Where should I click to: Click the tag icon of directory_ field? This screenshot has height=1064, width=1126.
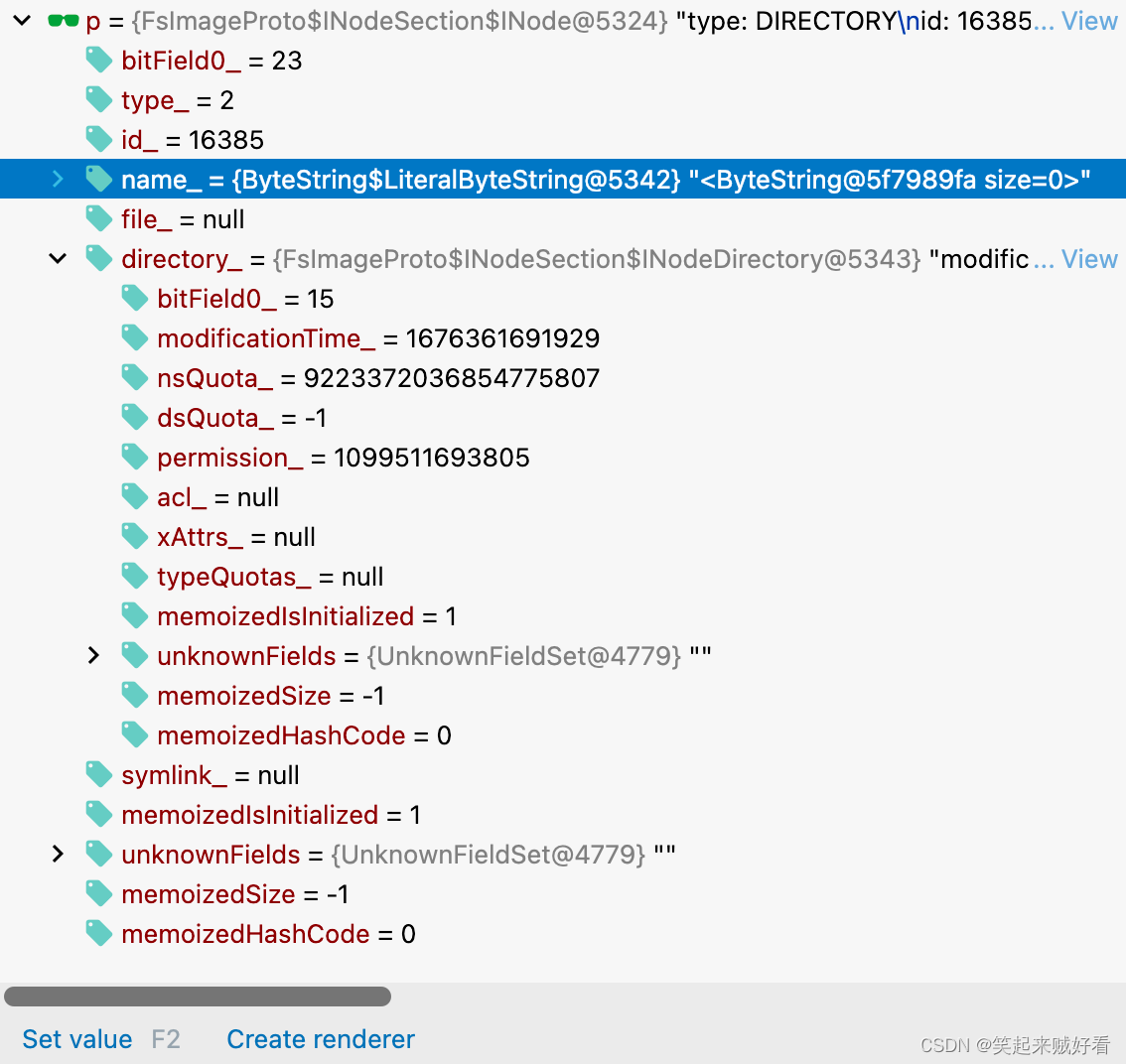pos(99,258)
